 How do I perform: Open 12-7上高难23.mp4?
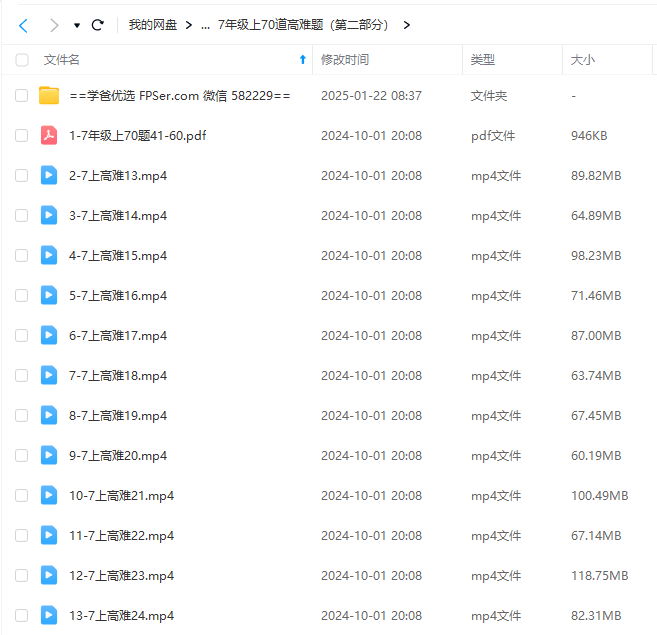click(121, 576)
